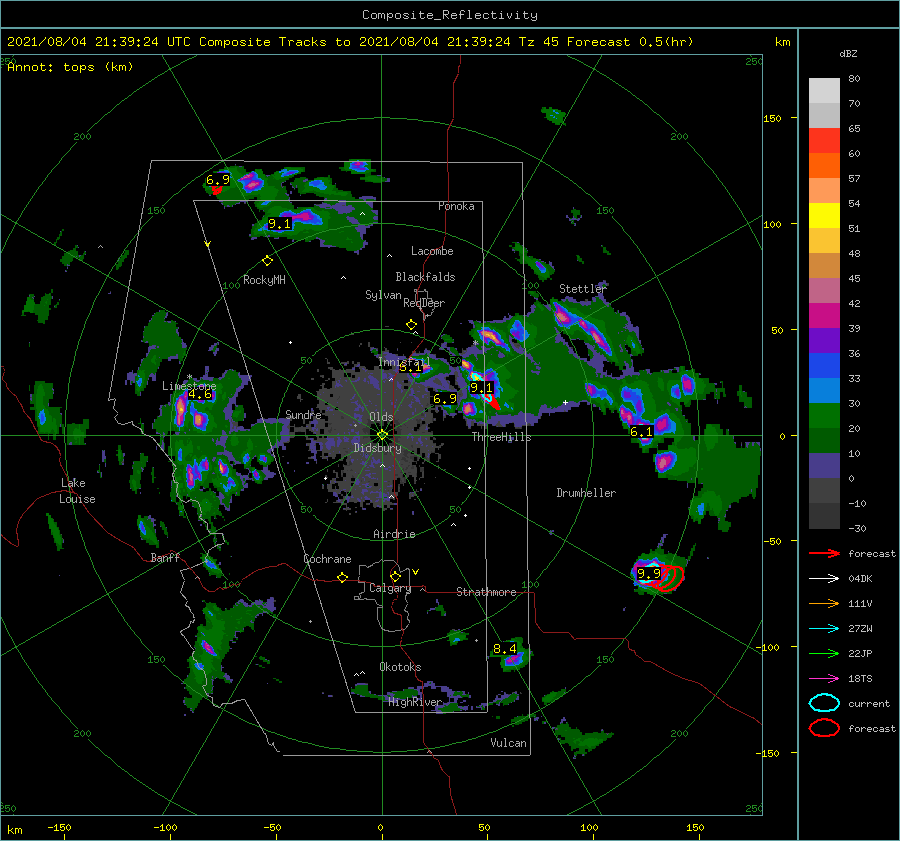Select the red forecast ellipse legend icon
The image size is (900, 841).
coord(824,728)
